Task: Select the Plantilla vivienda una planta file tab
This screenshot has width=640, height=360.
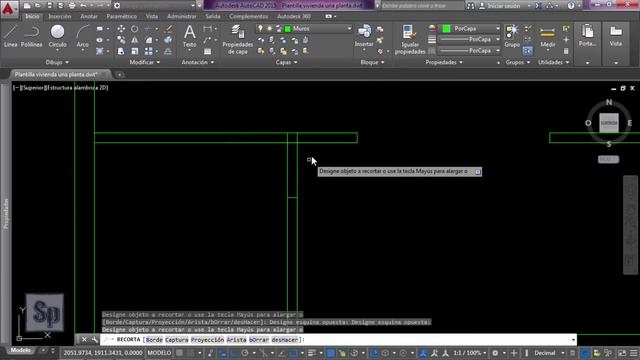Action: coord(56,74)
